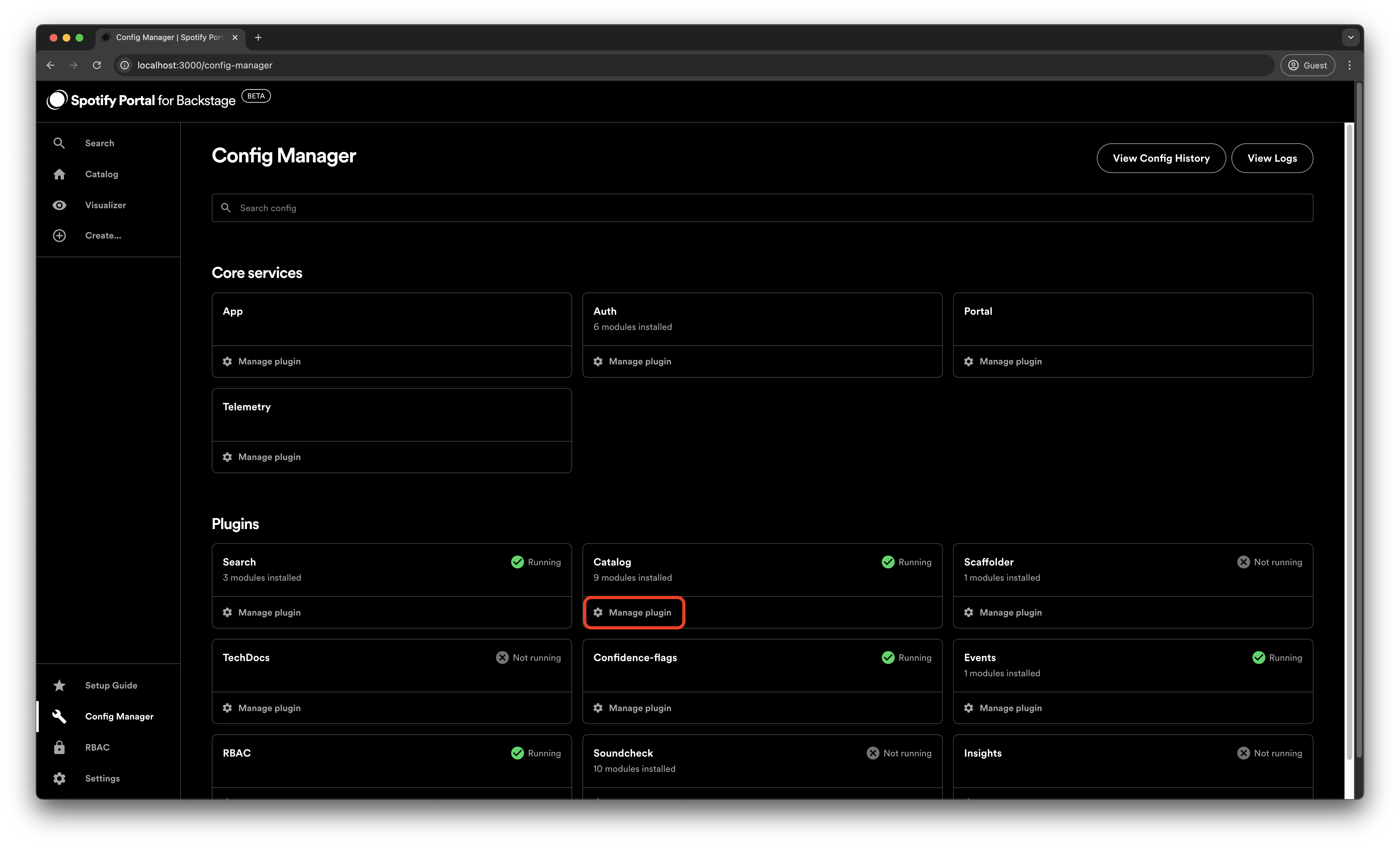The height and width of the screenshot is (847, 1400).
Task: Open Settings in the sidebar
Action: coord(102,778)
